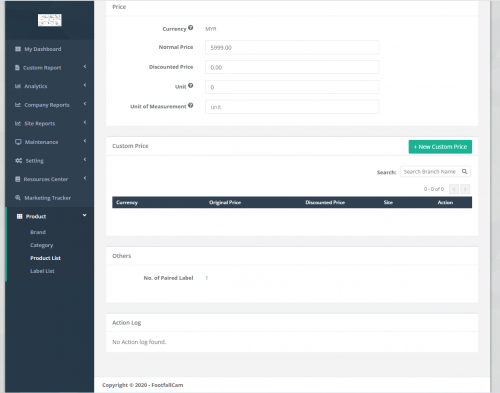Viewport: 500px width, 393px height.
Task: Open Marketing Tracker menu item
Action: coord(49,198)
